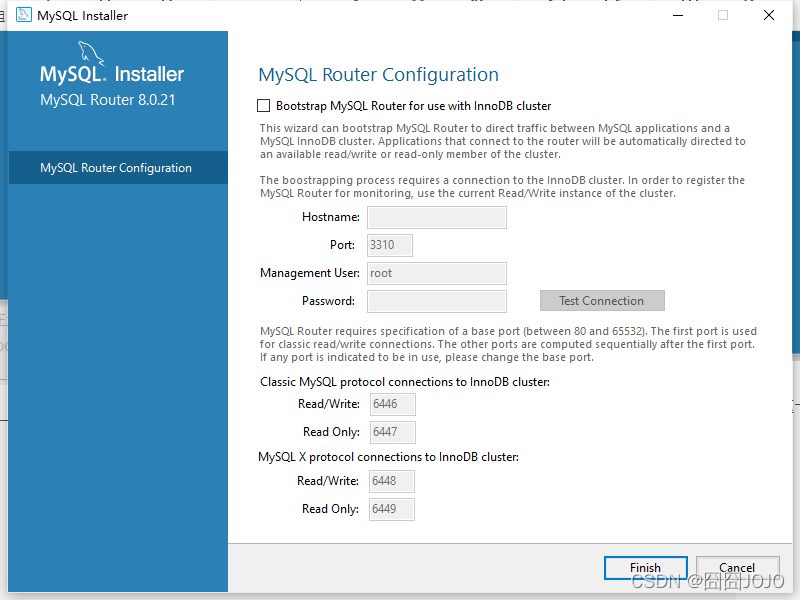The width and height of the screenshot is (800, 600).
Task: Click the Test Connection button
Action: (602, 301)
